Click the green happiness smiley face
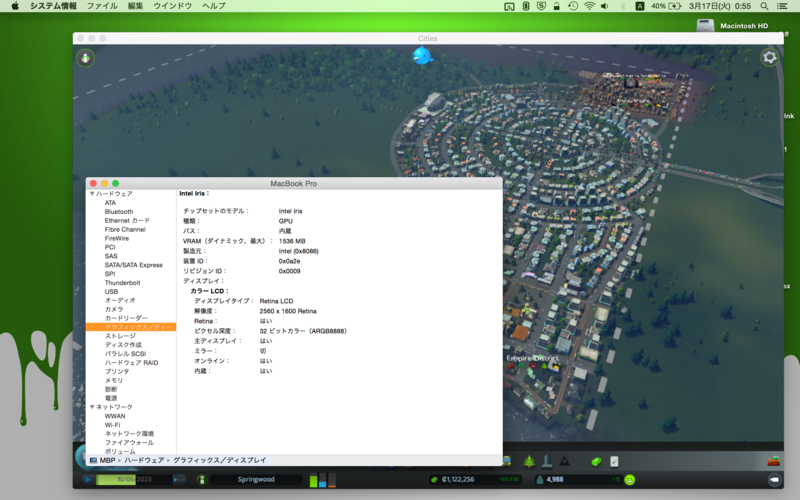Image resolution: width=800 pixels, height=500 pixels. (x=630, y=480)
